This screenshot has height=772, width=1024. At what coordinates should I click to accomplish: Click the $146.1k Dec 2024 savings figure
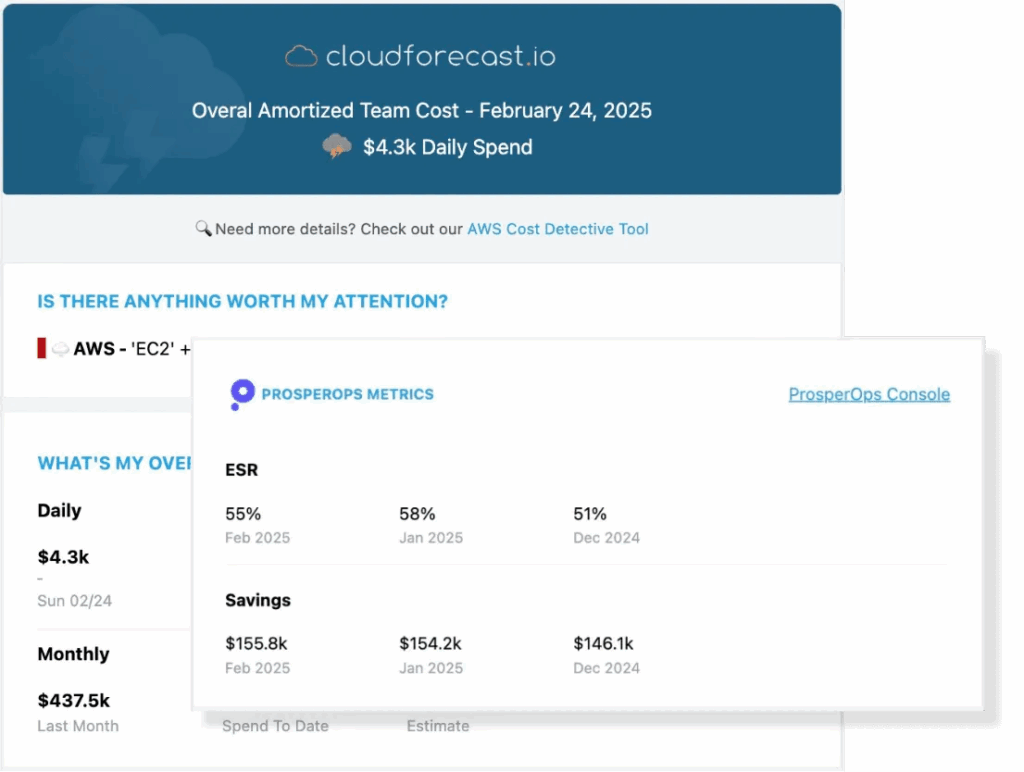tap(603, 644)
